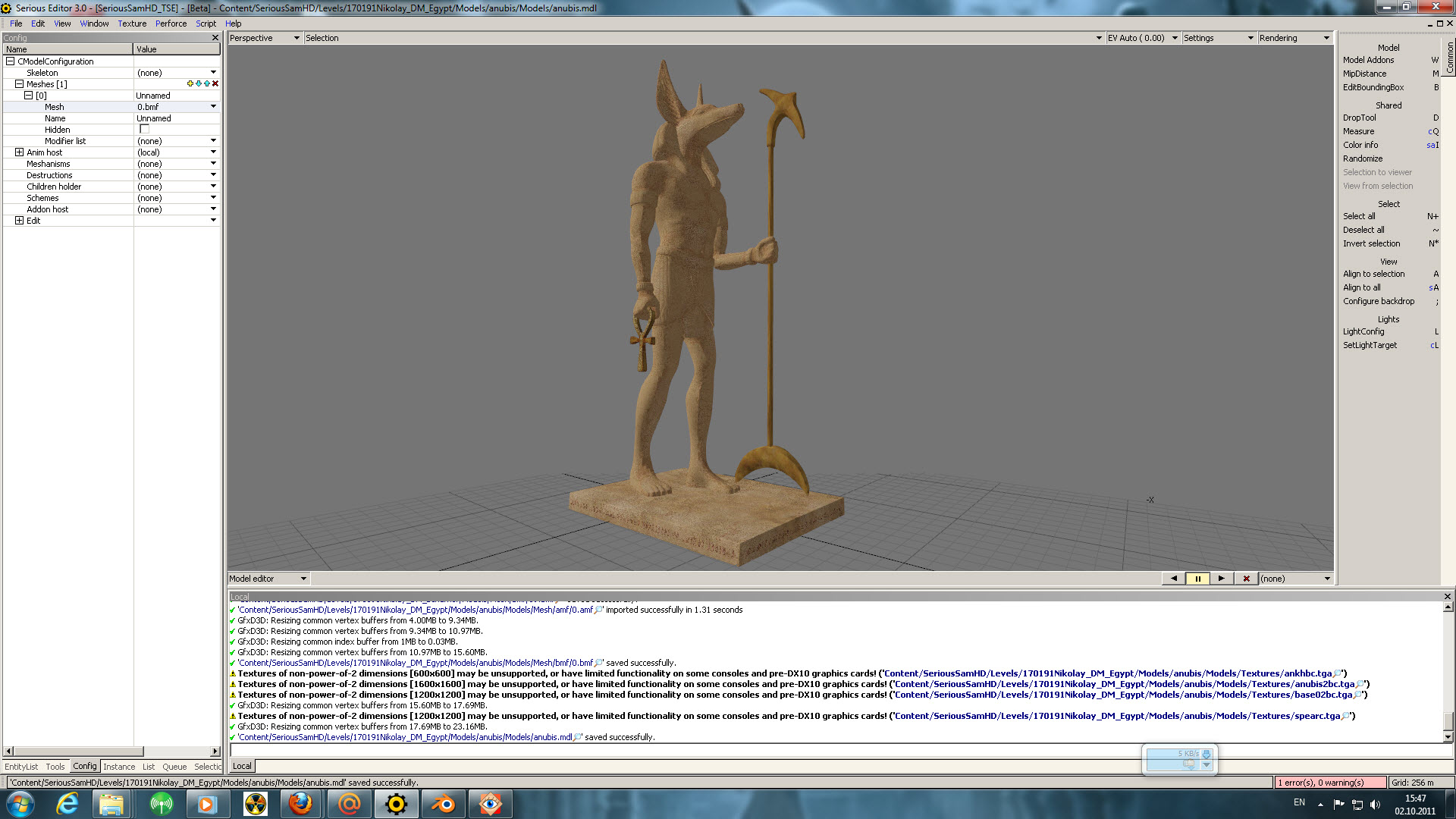Screen dimensions: 1456x819
Task: Select the Tools tab
Action: tap(55, 767)
